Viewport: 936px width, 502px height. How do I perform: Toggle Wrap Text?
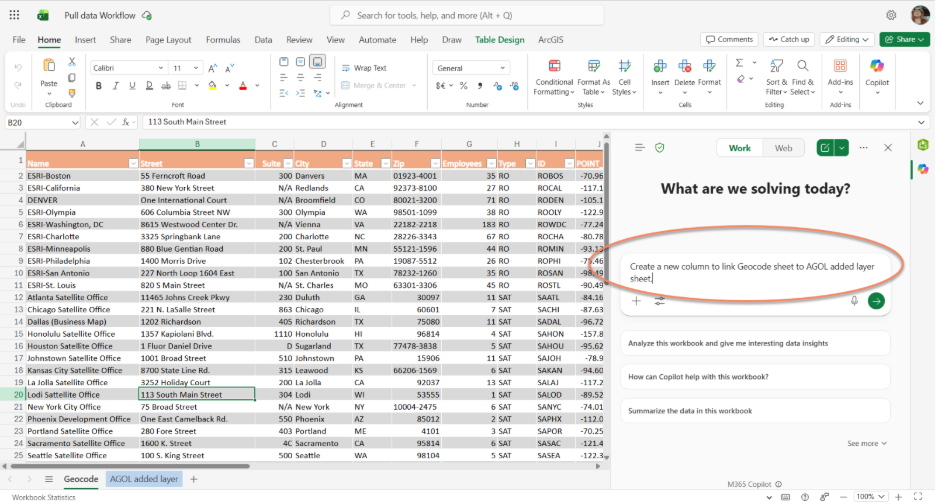click(364, 68)
